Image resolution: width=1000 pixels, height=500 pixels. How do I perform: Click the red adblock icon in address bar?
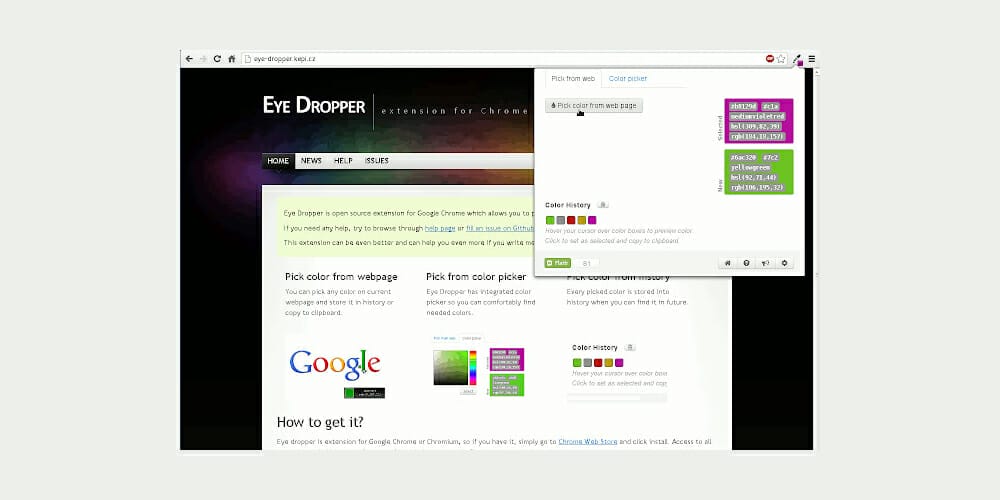tap(770, 59)
